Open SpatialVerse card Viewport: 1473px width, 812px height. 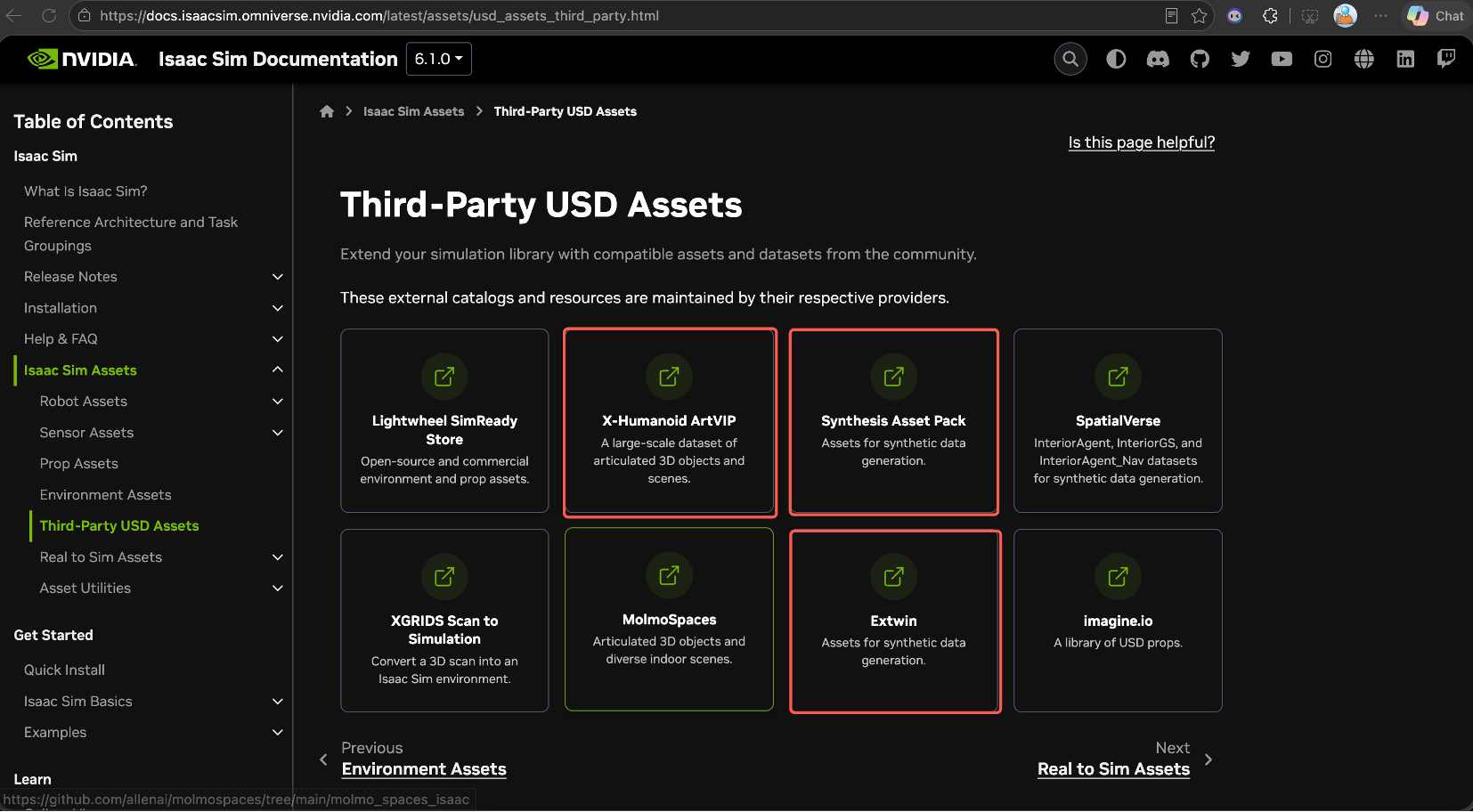click(x=1118, y=421)
